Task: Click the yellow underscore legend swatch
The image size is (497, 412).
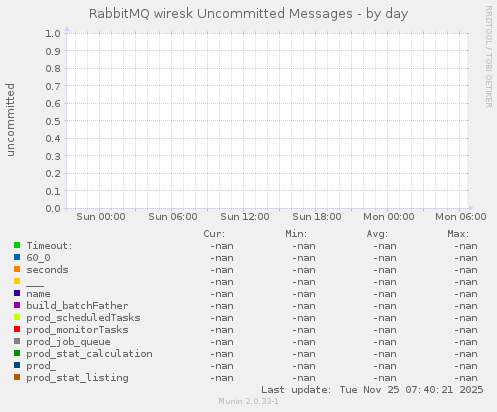Action: coord(17,281)
